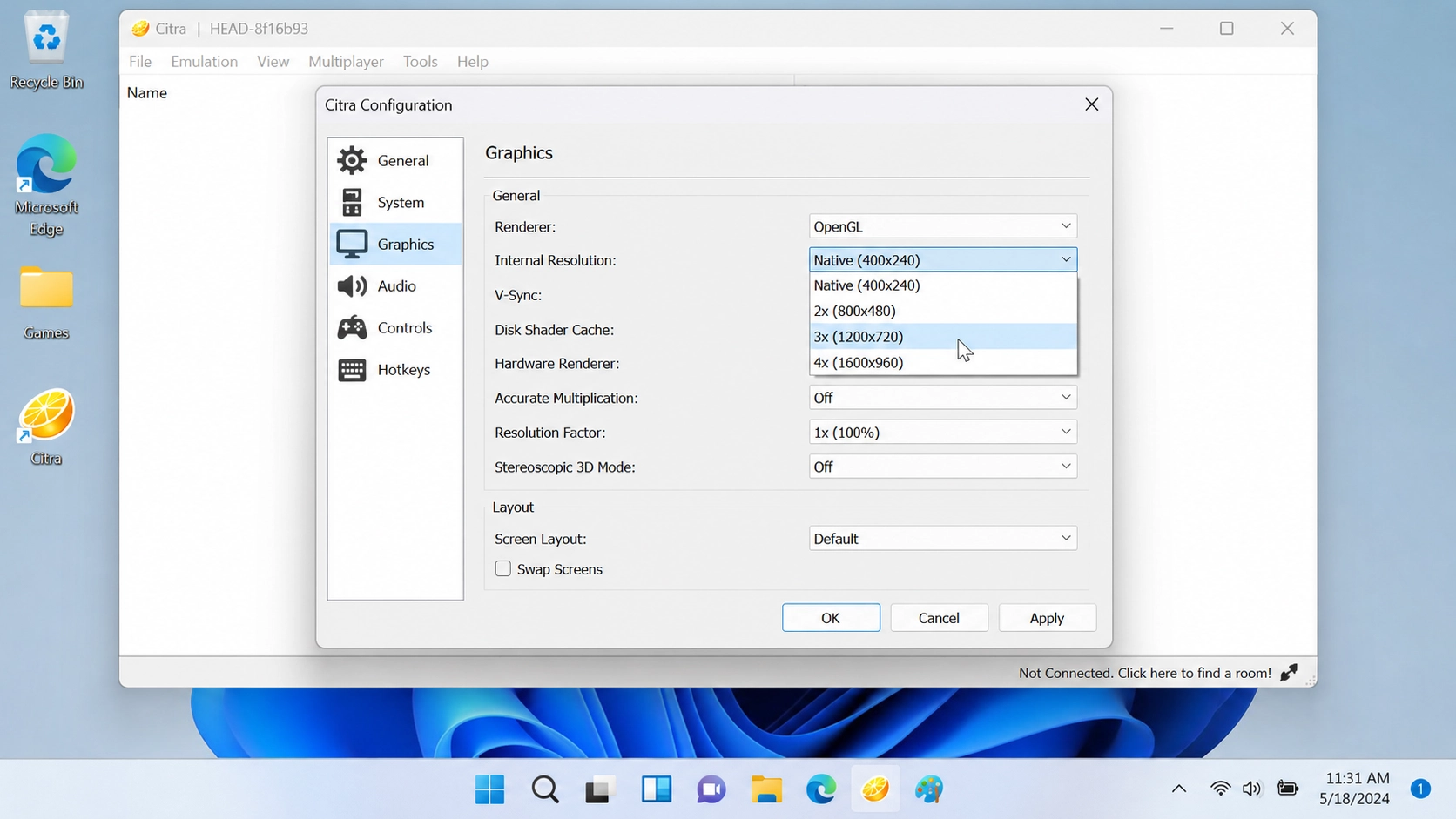Open the Help menu
This screenshot has height=819, width=1456.
point(472,61)
